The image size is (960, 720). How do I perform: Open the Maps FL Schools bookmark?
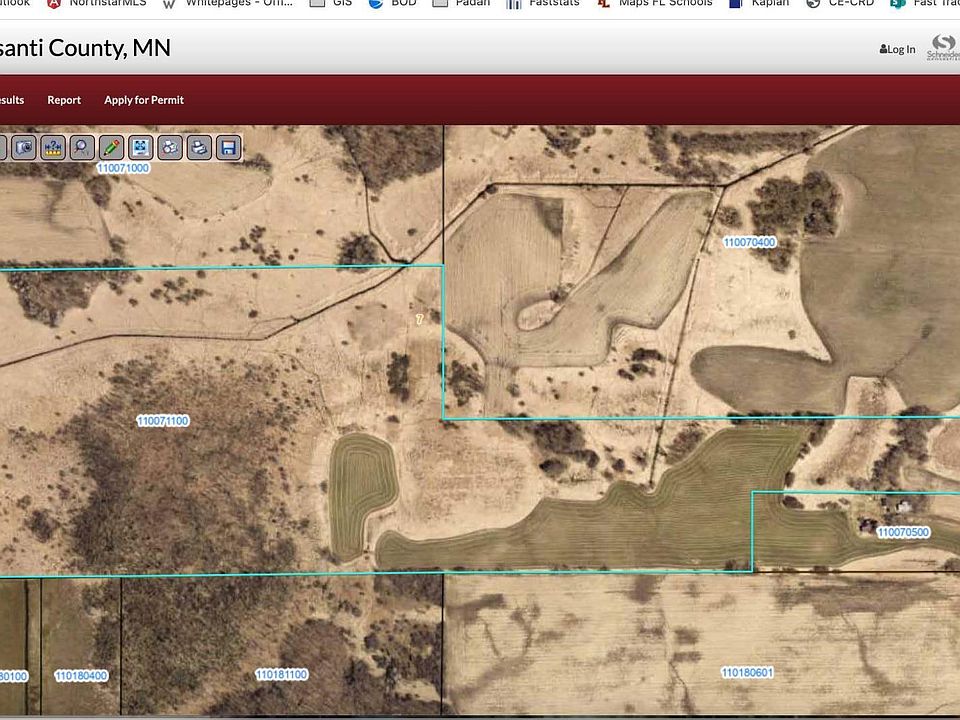pos(655,3)
